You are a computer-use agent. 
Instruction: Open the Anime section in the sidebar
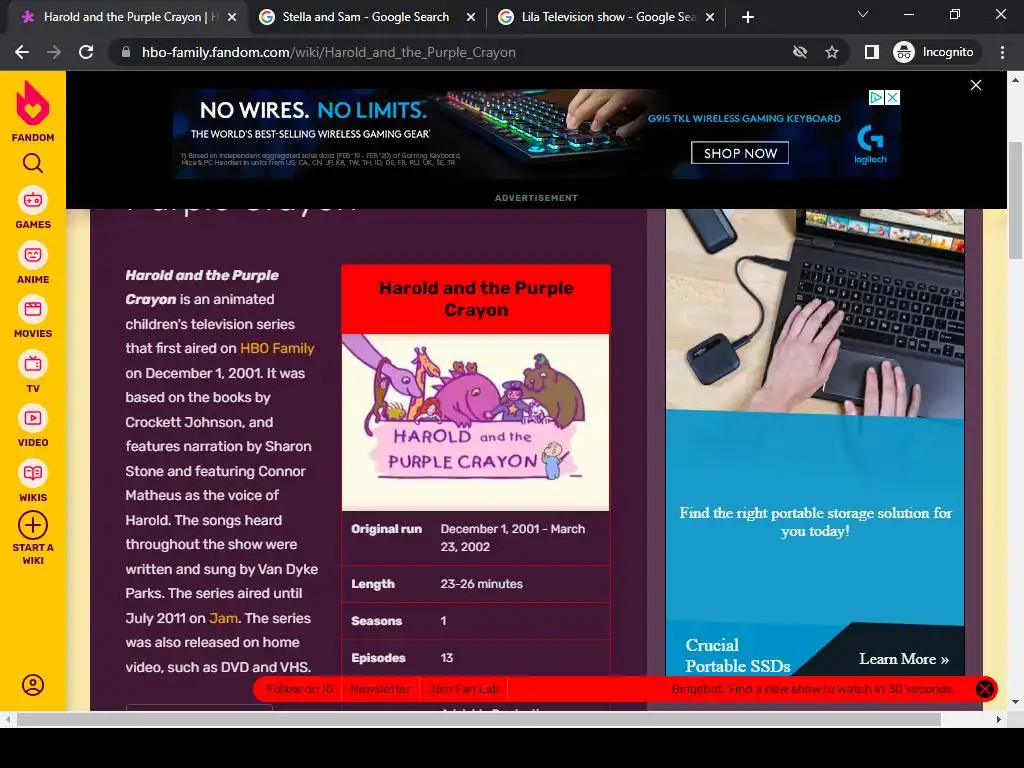tap(33, 264)
